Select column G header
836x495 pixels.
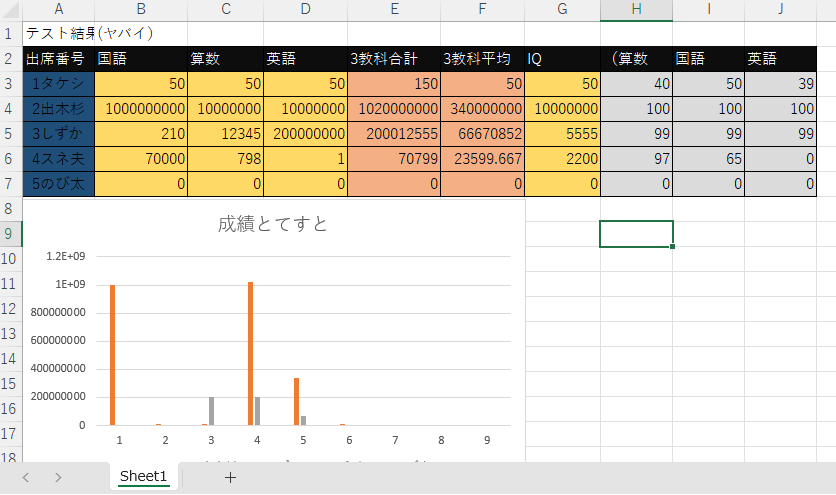coord(562,9)
